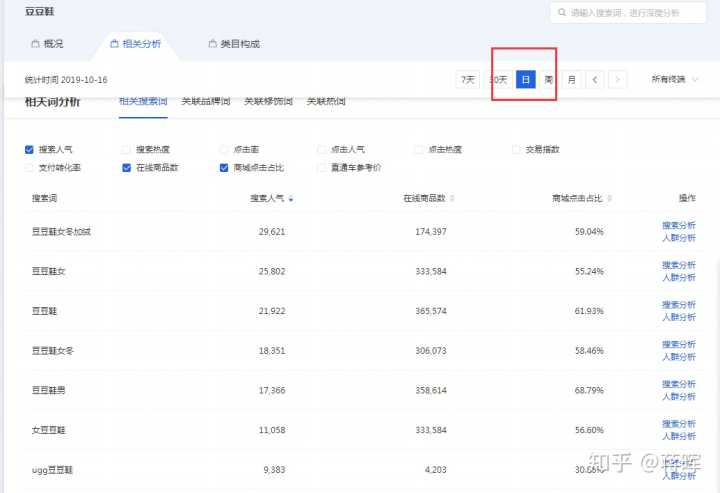720x493 pixels.
Task: Click the search magnifier icon
Action: point(561,13)
